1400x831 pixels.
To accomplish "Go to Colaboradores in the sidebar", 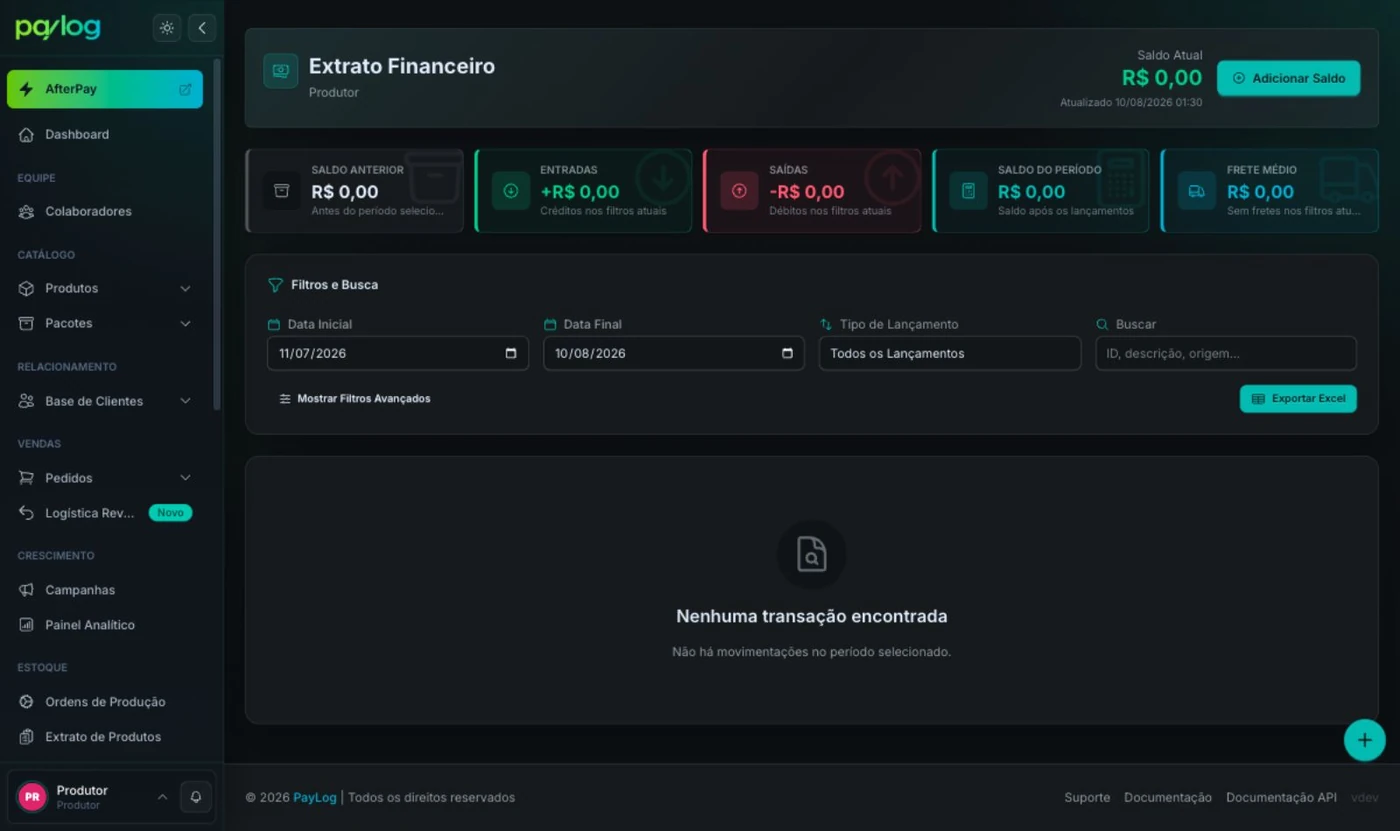I will [105, 211].
